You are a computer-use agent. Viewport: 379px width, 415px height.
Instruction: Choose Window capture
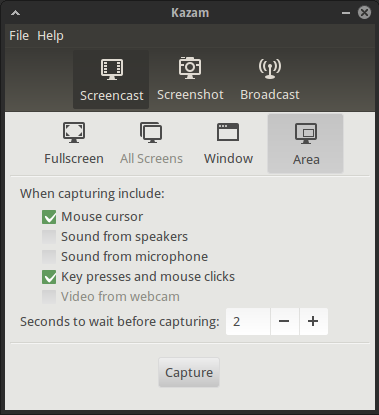point(228,143)
